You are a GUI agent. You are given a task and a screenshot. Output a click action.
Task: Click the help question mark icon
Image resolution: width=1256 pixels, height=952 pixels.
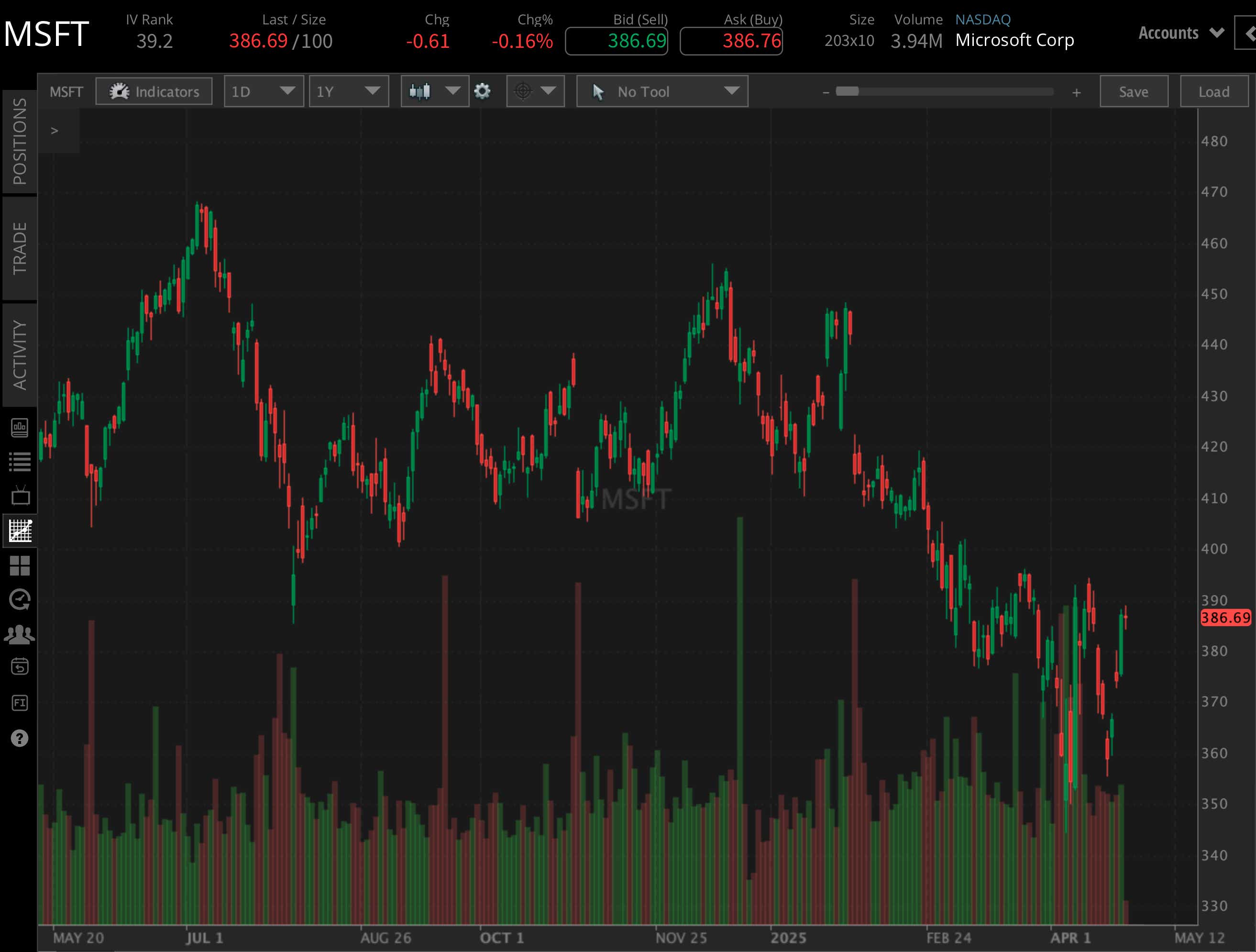[21, 738]
